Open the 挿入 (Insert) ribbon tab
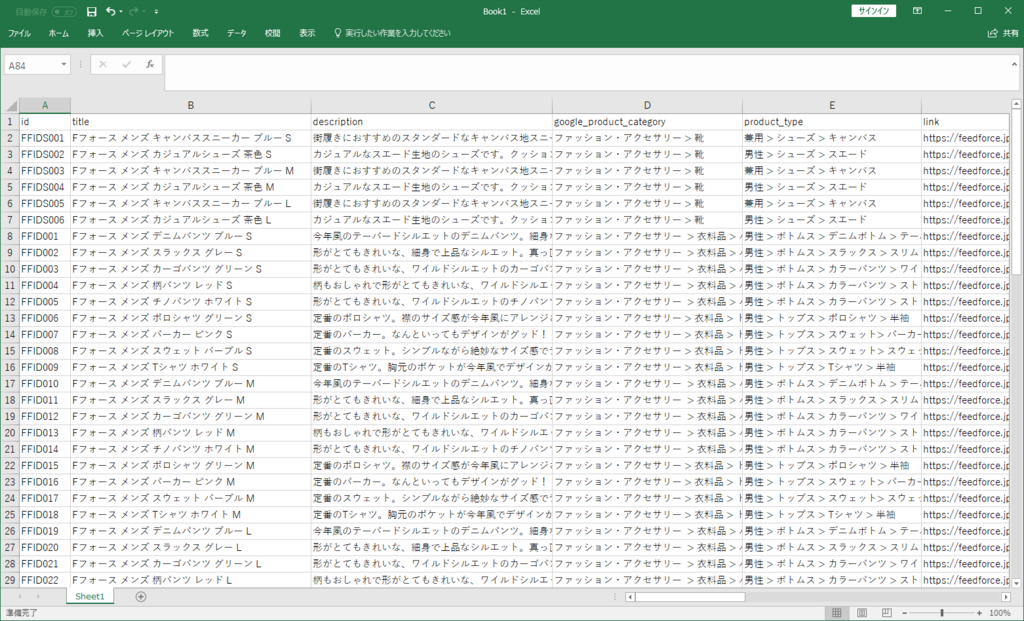The width and height of the screenshot is (1024, 621). 95,33
